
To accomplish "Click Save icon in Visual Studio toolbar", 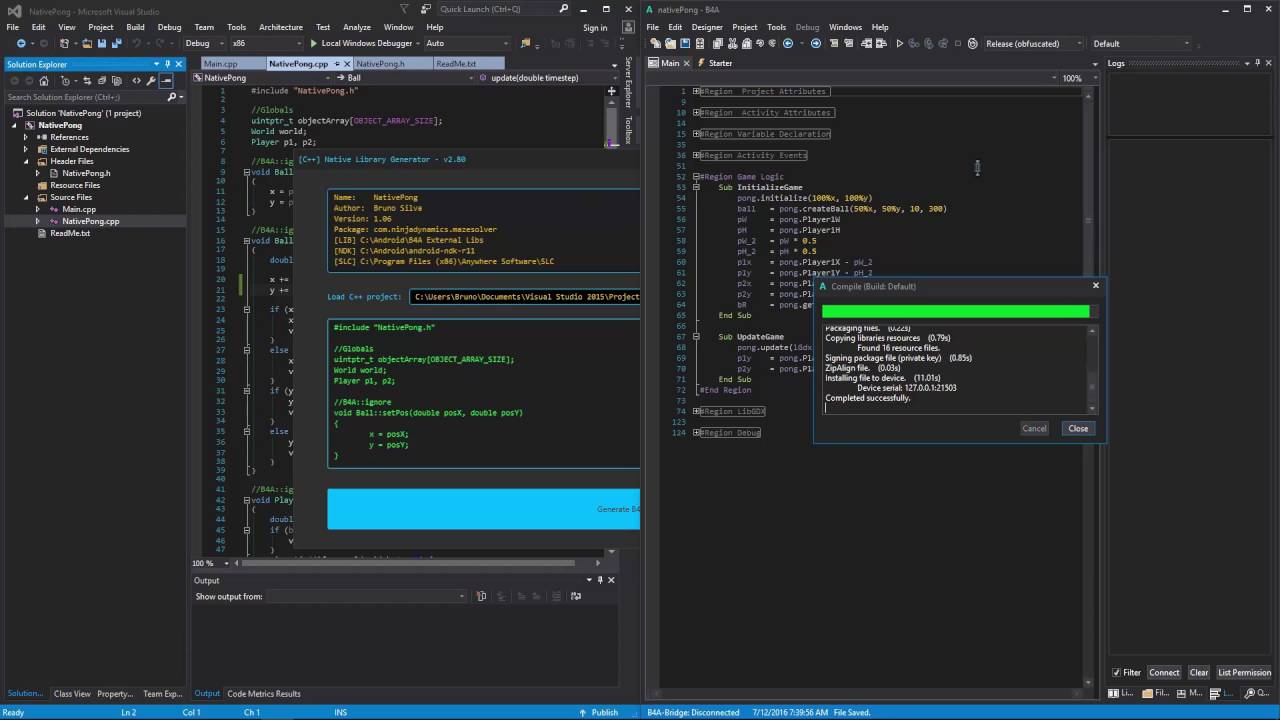I will (101, 44).
